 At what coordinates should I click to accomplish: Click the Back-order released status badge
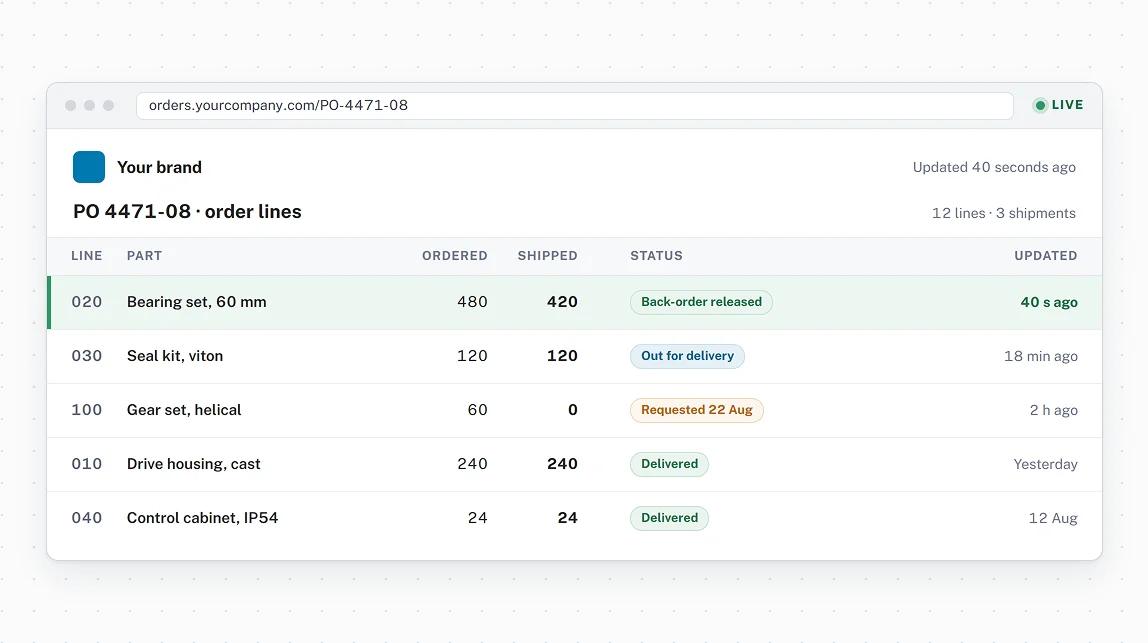(701, 302)
